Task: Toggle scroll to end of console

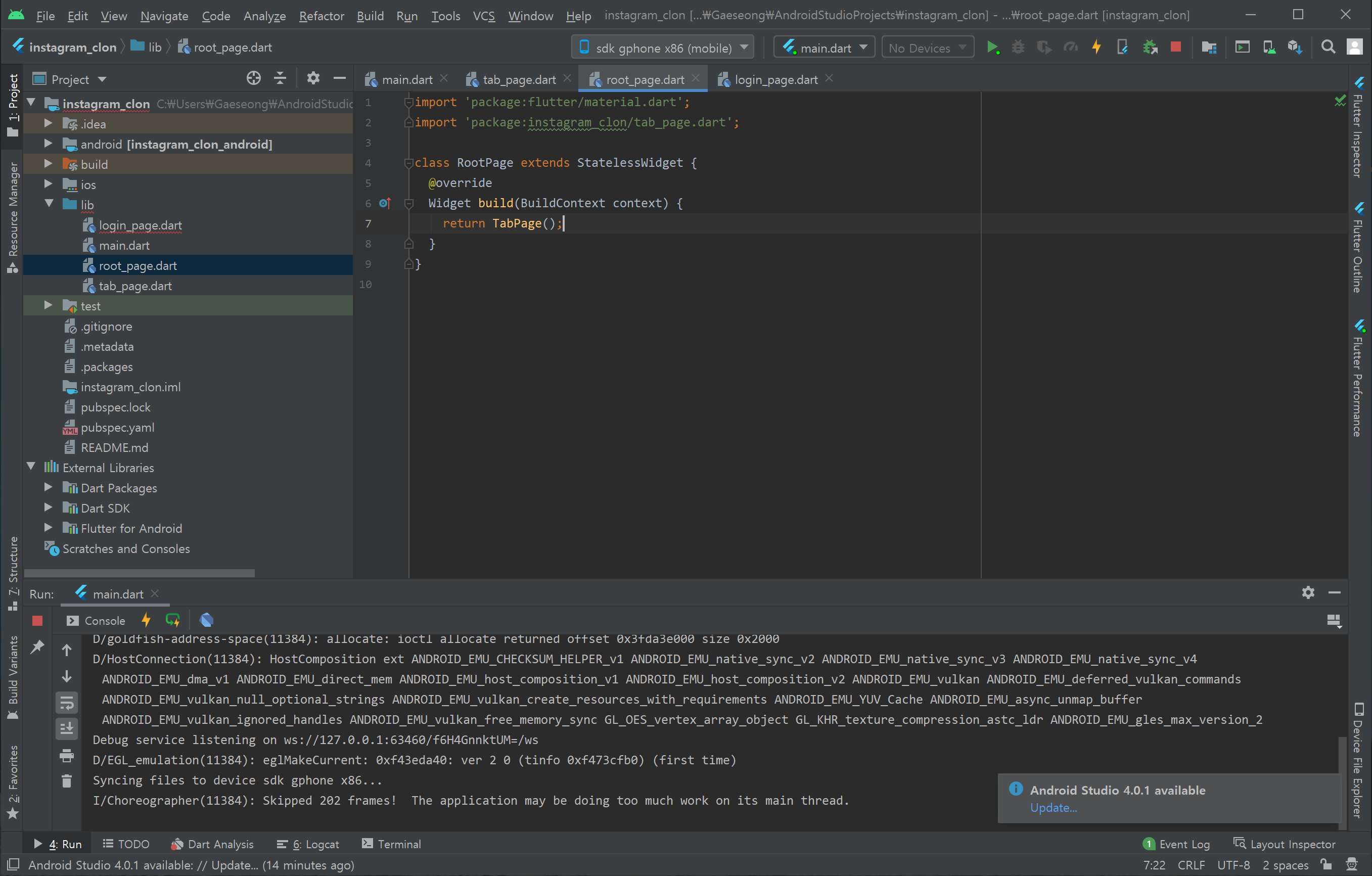Action: coord(67,728)
